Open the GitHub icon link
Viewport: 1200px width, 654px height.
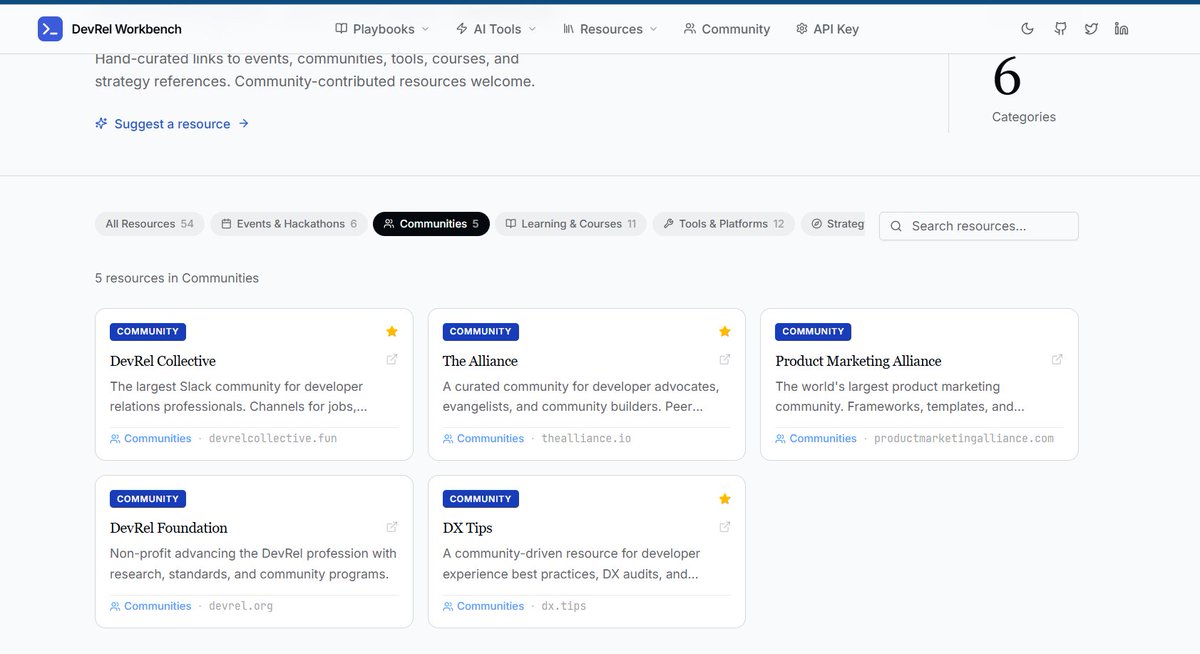[1061, 29]
